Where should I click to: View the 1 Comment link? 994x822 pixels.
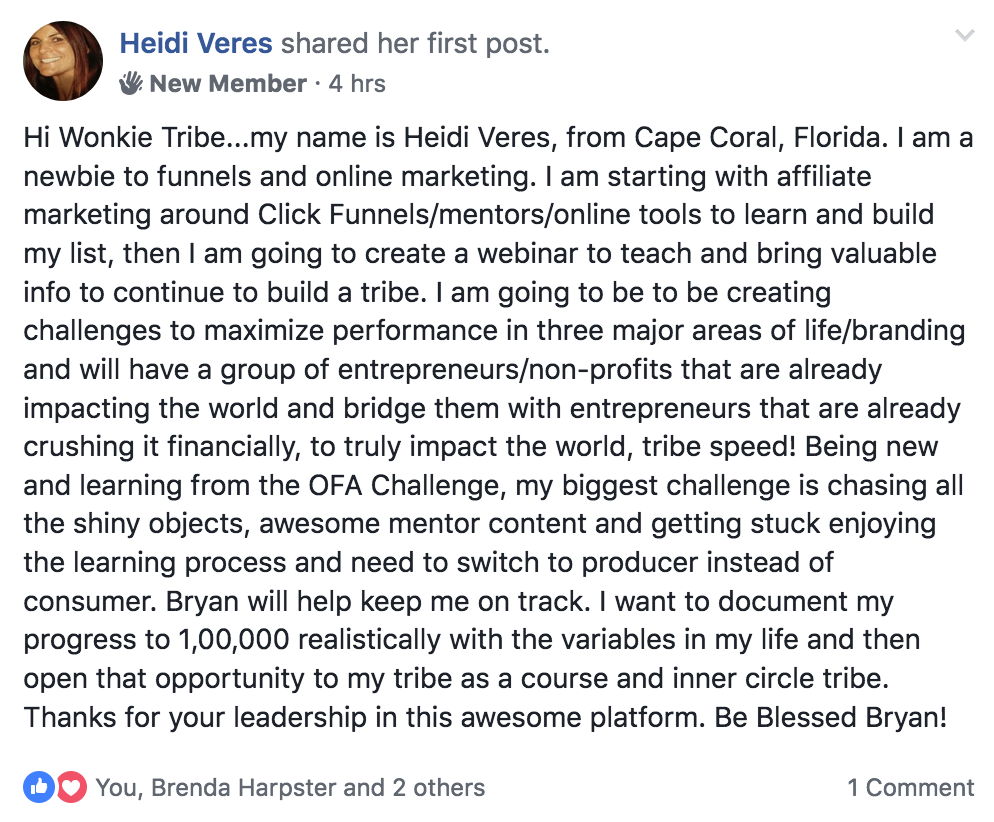coord(910,788)
